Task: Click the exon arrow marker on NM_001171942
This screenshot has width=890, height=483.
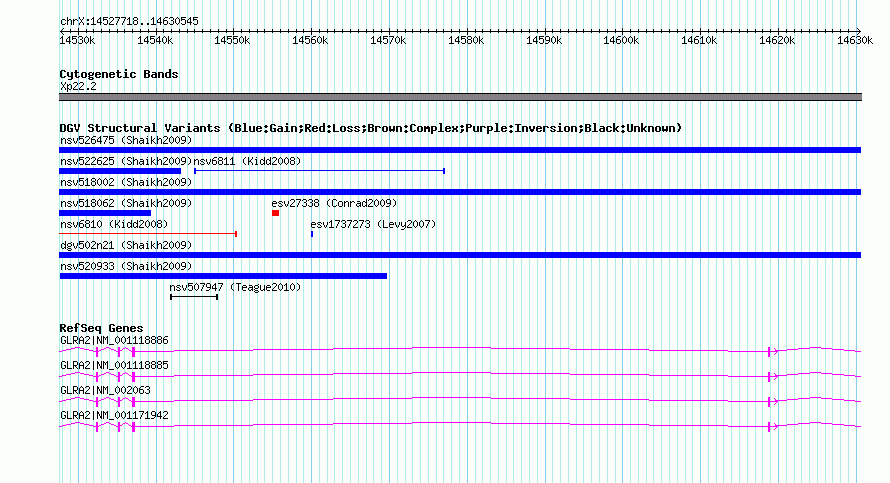Action: click(x=773, y=427)
